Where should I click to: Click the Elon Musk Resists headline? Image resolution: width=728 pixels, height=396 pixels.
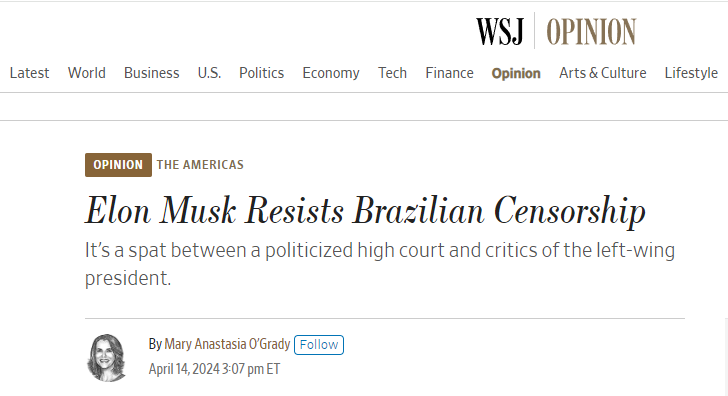(x=365, y=211)
